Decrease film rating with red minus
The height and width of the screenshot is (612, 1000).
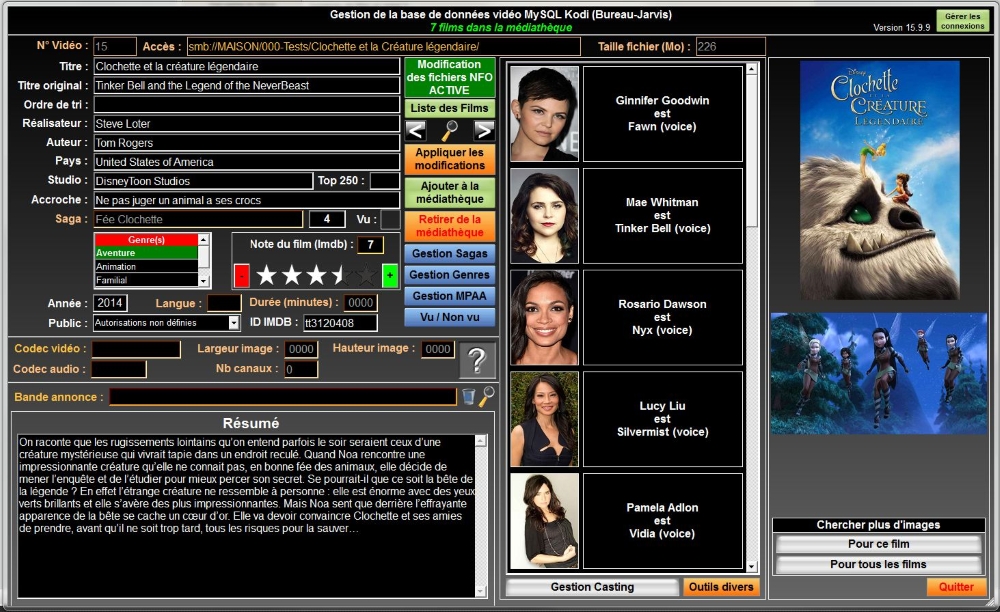[x=242, y=276]
